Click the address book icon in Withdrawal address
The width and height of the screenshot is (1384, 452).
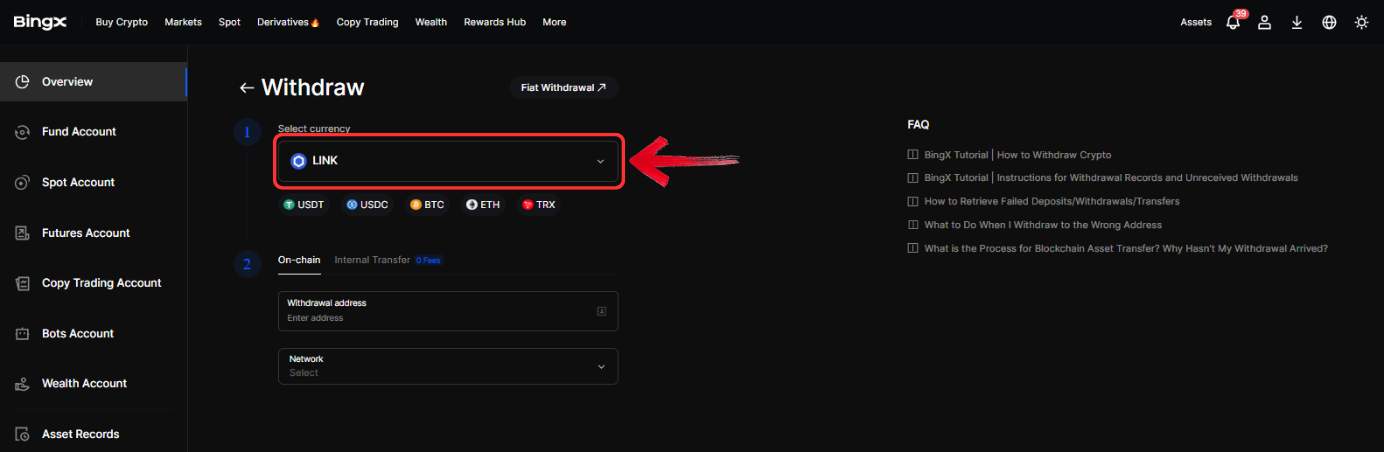point(601,311)
